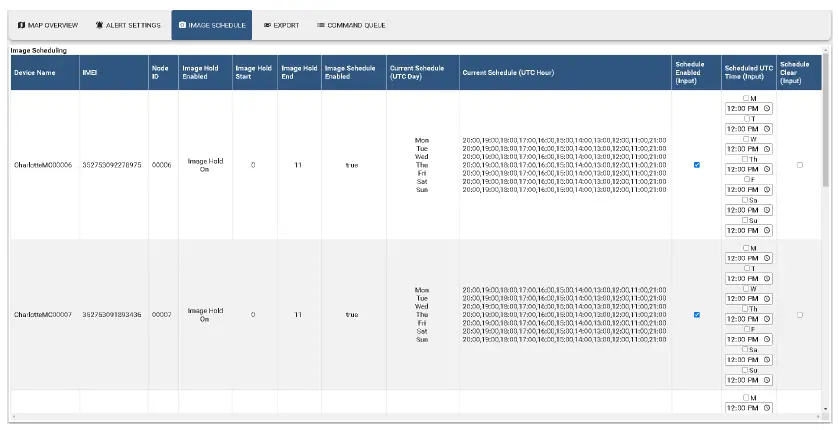Open clock picker for CharlotteMC00006 Monday time

click(766, 108)
